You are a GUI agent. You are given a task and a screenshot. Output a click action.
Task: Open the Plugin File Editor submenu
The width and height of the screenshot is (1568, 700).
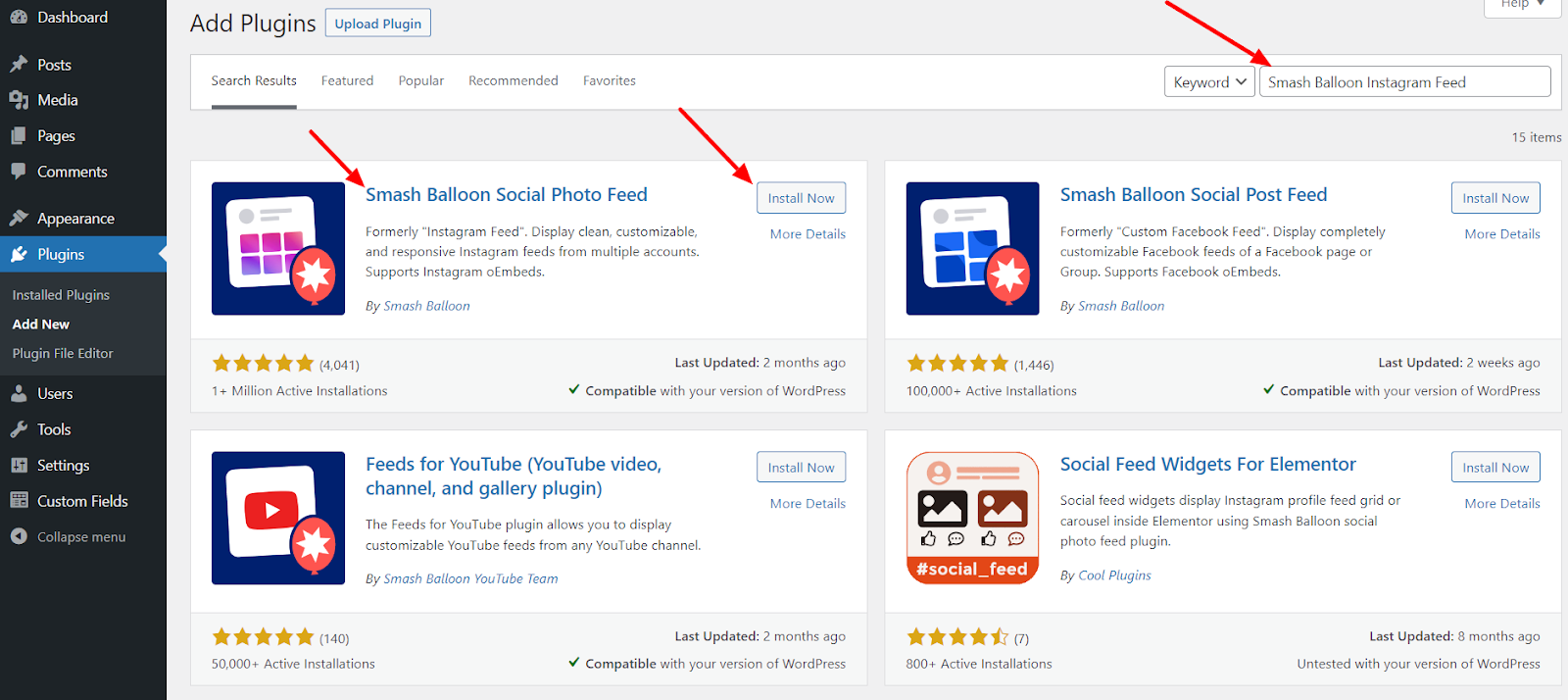click(63, 354)
